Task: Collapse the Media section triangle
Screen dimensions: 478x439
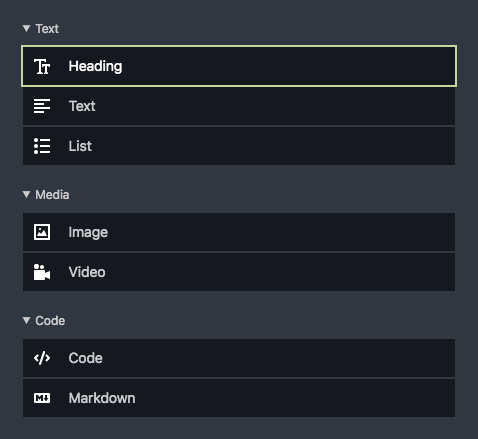Action: pos(26,194)
